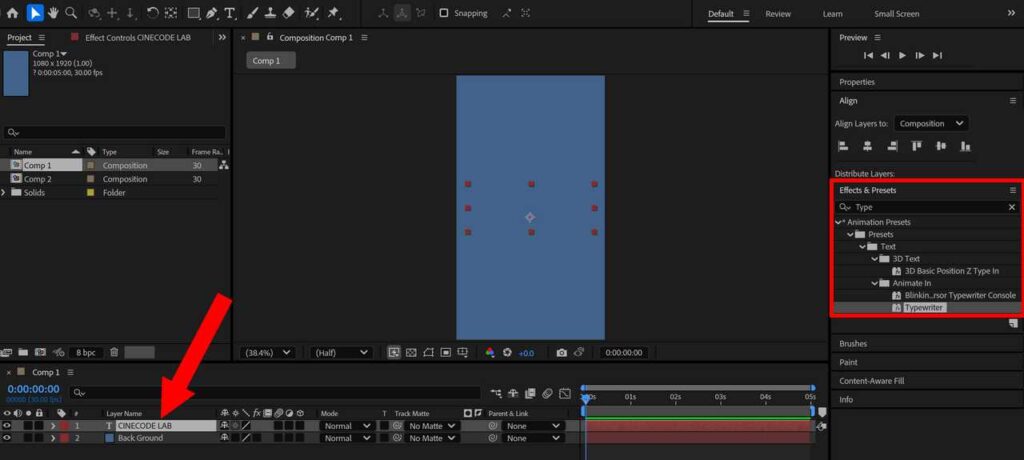Create new folder in Project panel
The width and height of the screenshot is (1024, 460).
[x=24, y=352]
